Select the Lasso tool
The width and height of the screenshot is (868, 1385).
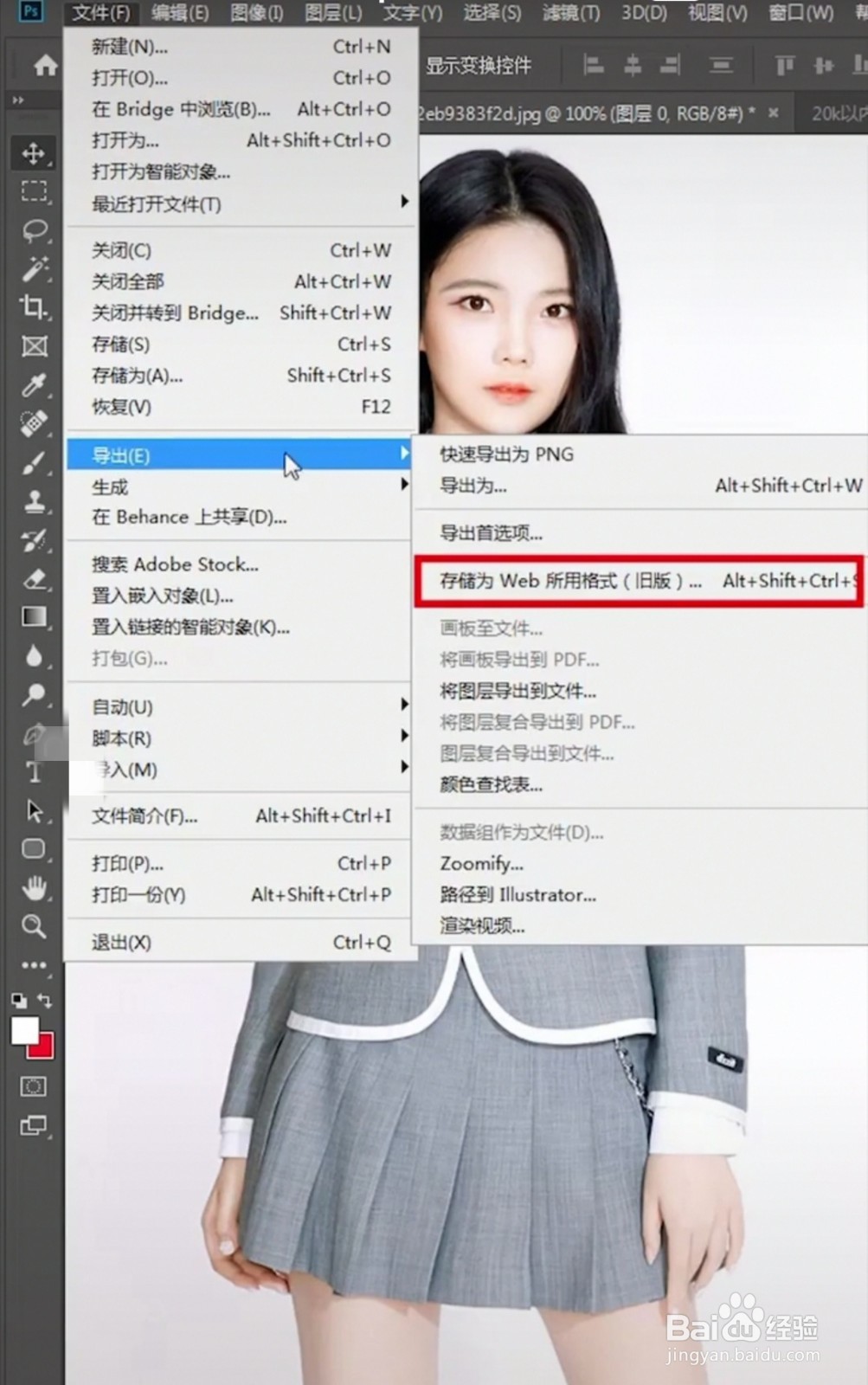pyautogui.click(x=34, y=230)
